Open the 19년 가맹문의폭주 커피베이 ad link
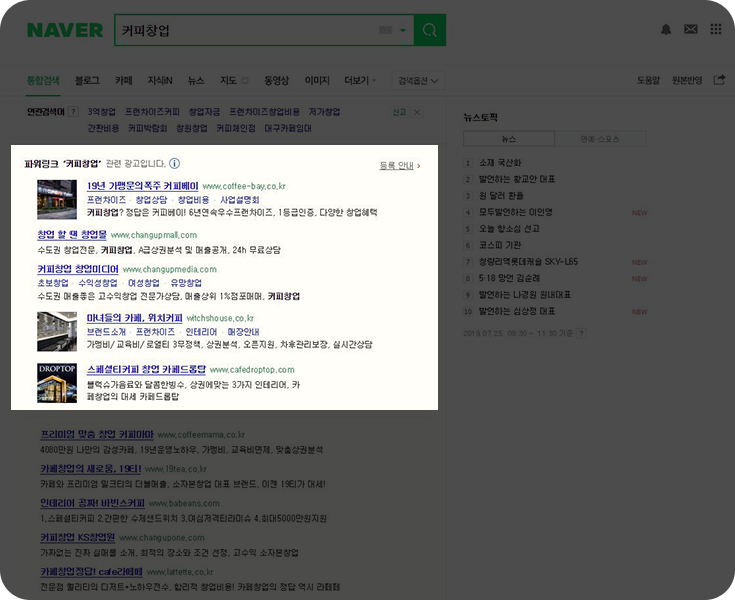 click(x=142, y=186)
